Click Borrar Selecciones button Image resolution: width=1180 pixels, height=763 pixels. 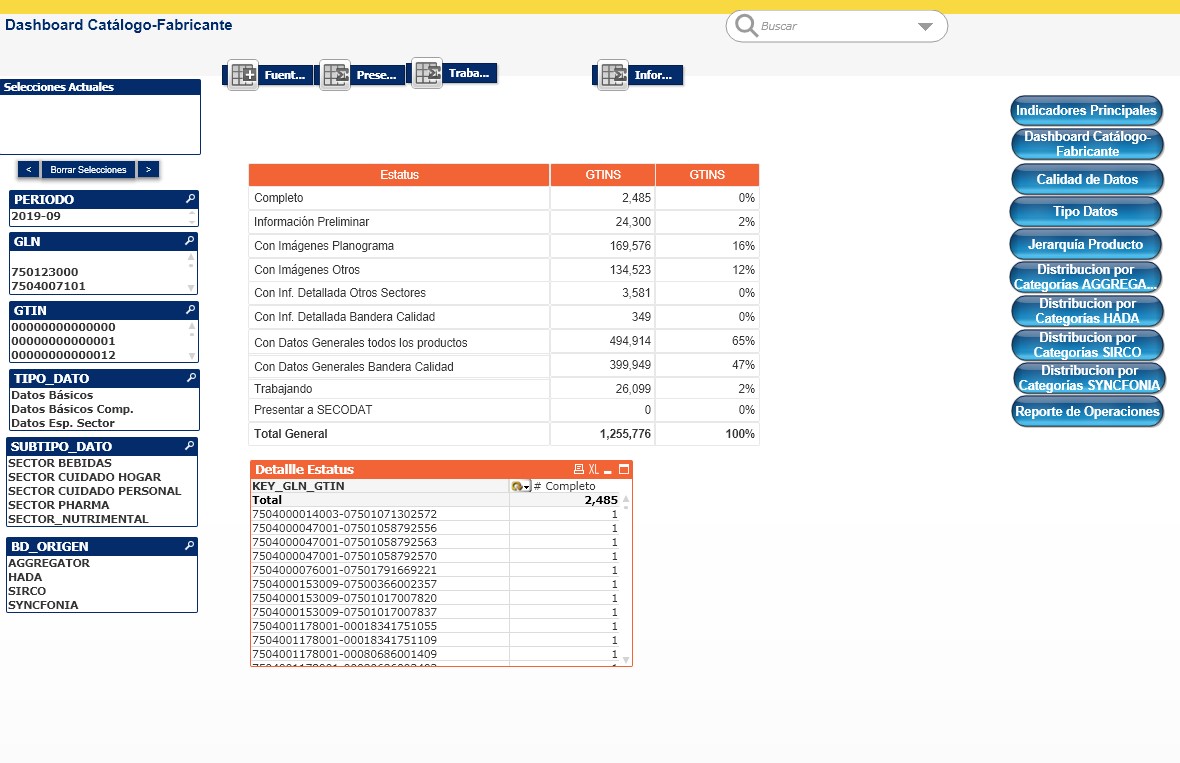click(89, 170)
